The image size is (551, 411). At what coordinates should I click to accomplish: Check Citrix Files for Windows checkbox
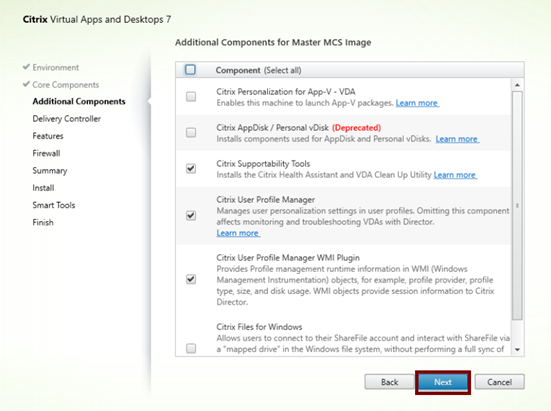pyautogui.click(x=191, y=348)
